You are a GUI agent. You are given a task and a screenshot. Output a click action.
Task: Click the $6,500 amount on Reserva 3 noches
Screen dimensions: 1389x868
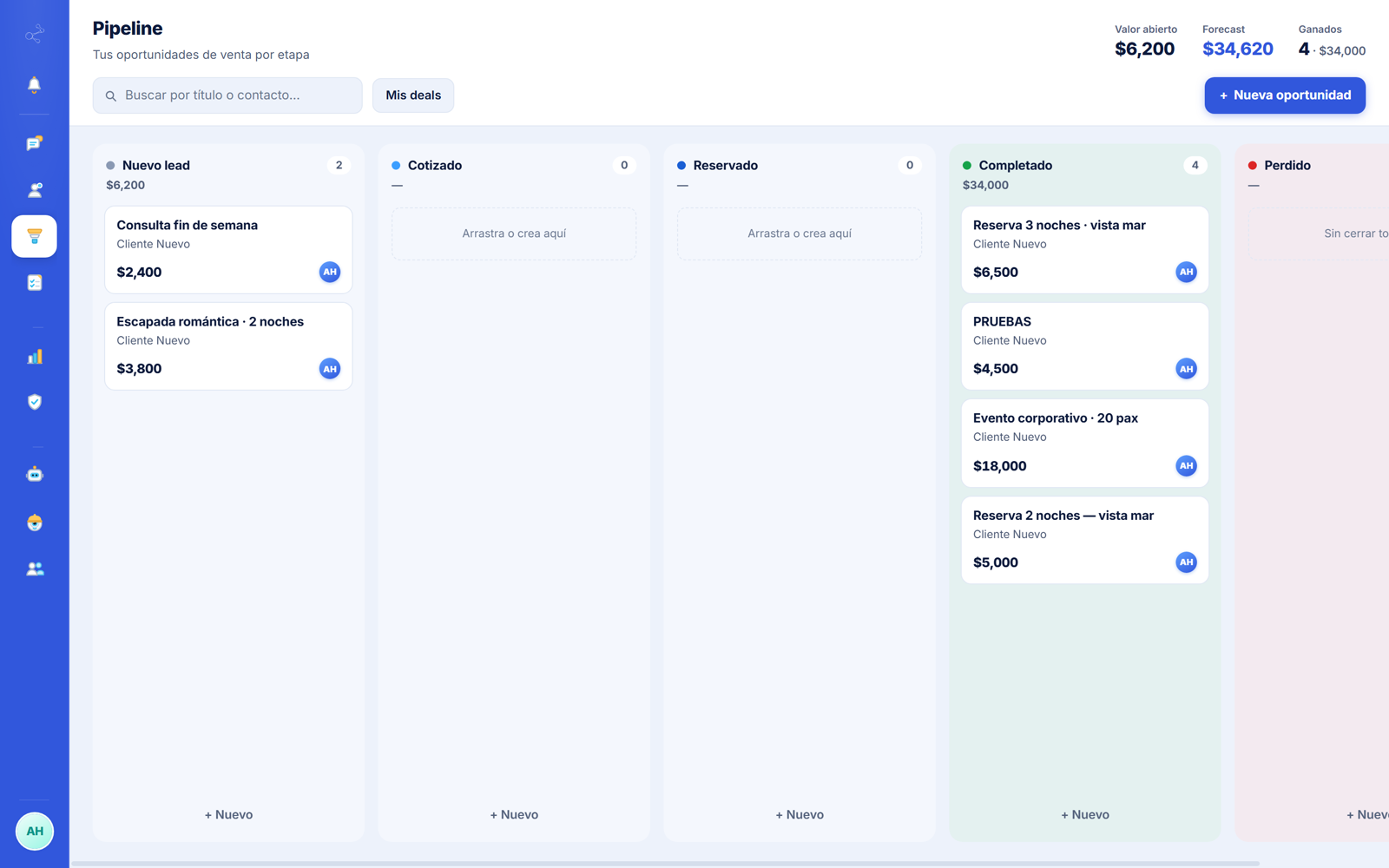(996, 273)
